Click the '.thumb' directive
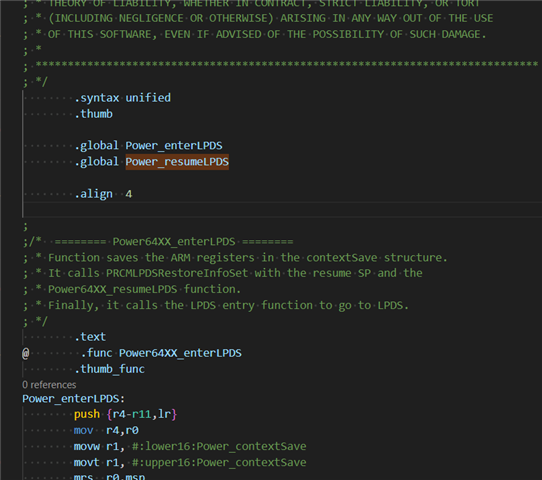This screenshot has width=542, height=480. pos(93,114)
